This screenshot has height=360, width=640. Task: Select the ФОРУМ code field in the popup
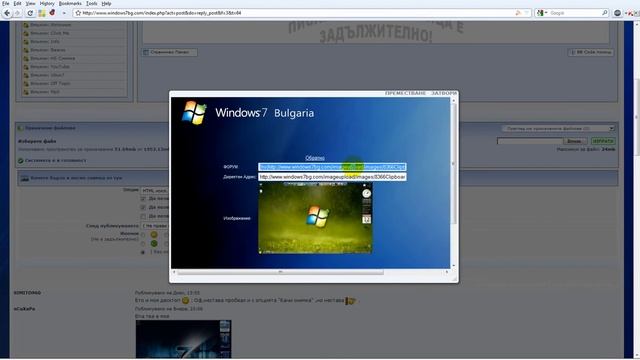coord(332,167)
